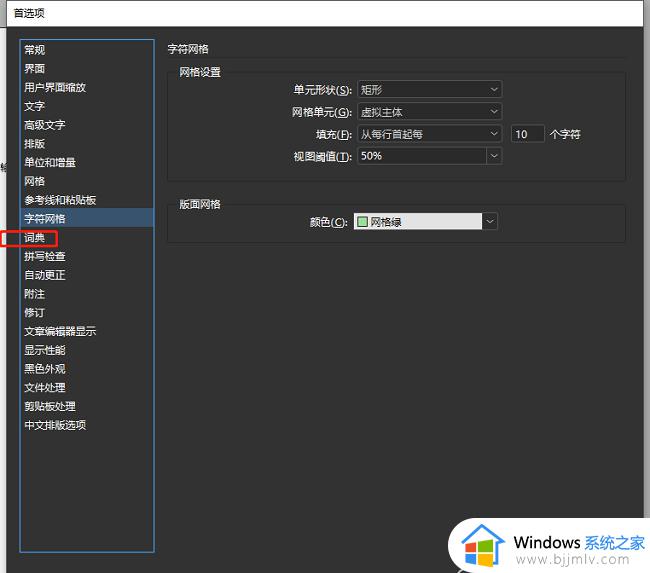Open the 单元形状 dropdown showing 矩形
Viewport: 650px width, 573px height.
tap(430, 90)
